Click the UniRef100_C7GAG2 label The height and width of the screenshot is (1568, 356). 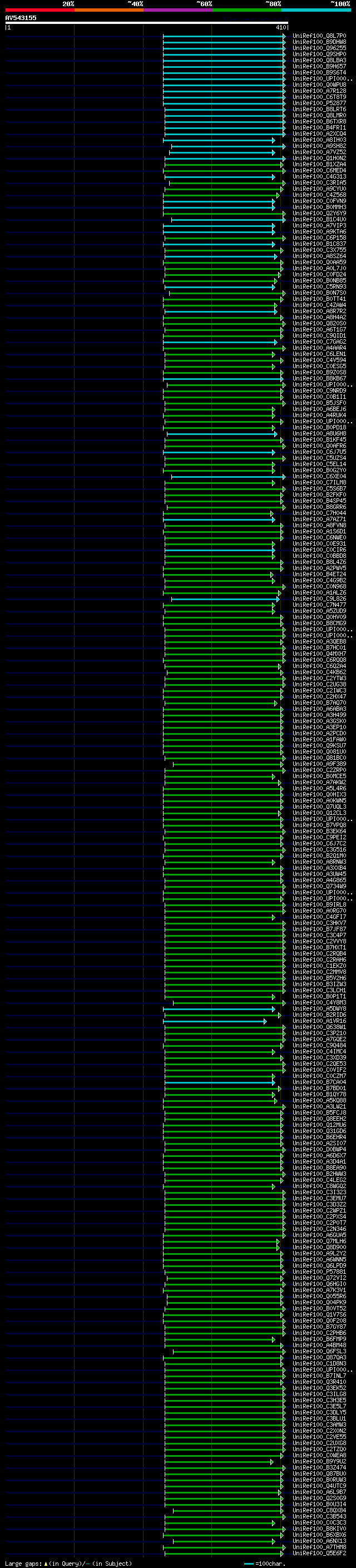pos(319,342)
